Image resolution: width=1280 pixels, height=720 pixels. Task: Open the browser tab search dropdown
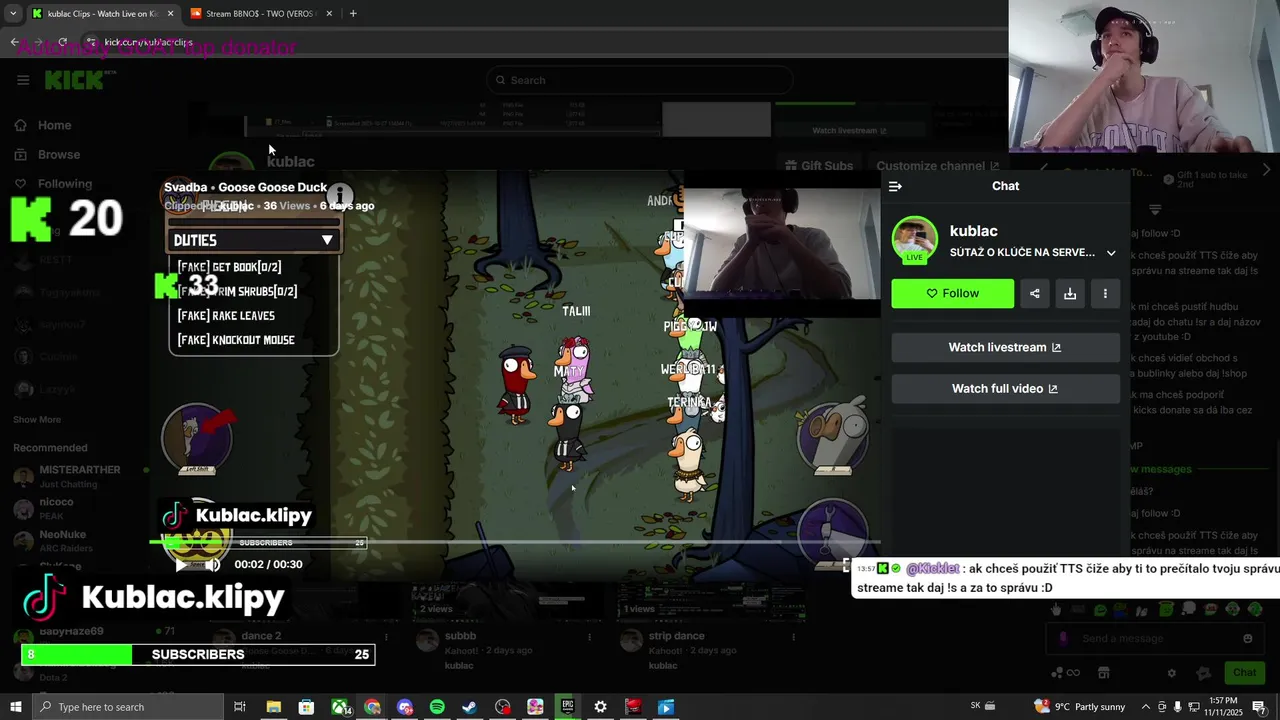13,14
